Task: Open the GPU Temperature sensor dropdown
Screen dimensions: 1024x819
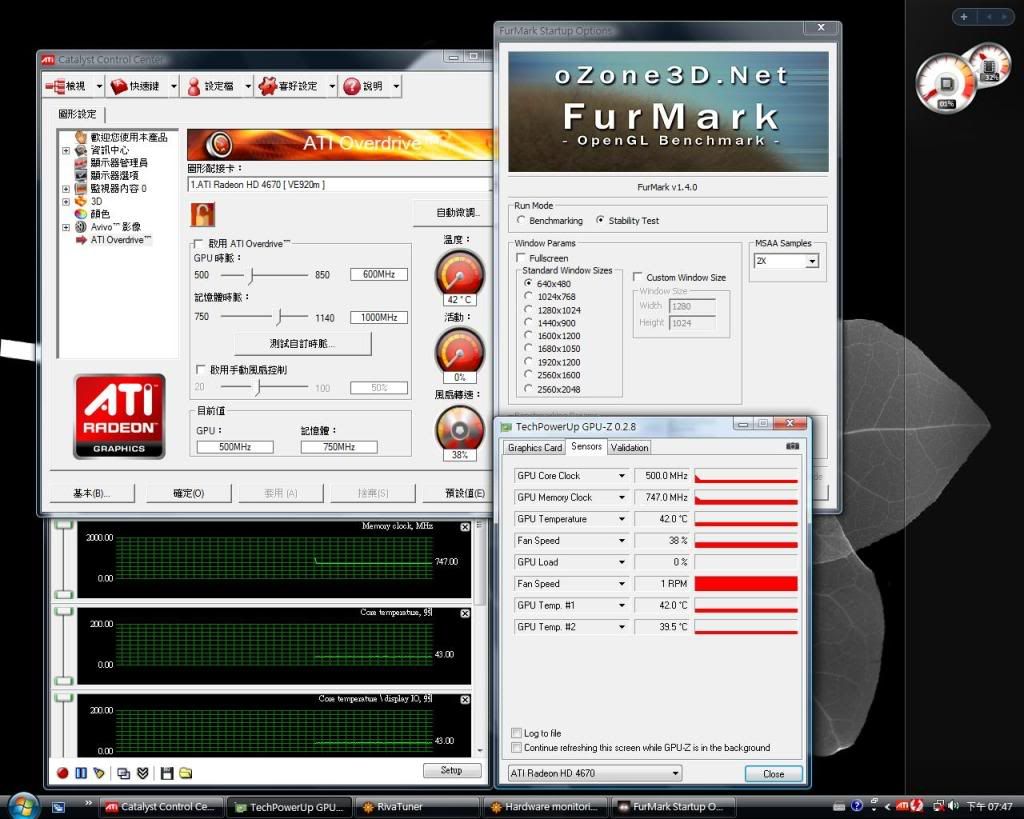Action: (x=622, y=519)
